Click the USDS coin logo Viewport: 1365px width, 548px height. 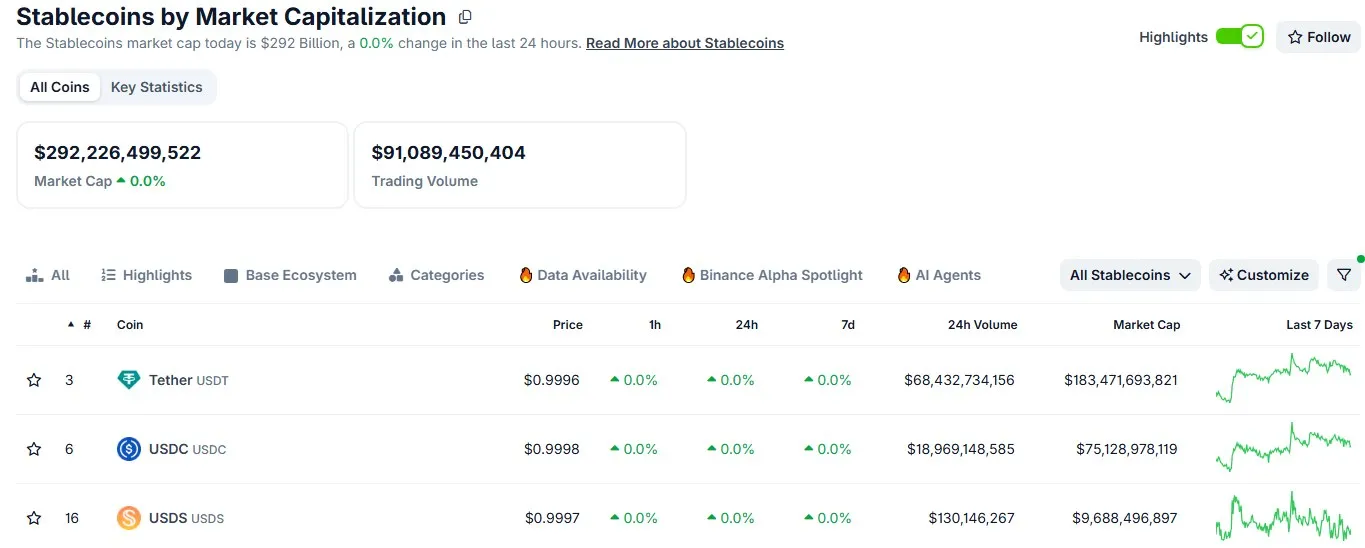click(x=128, y=518)
